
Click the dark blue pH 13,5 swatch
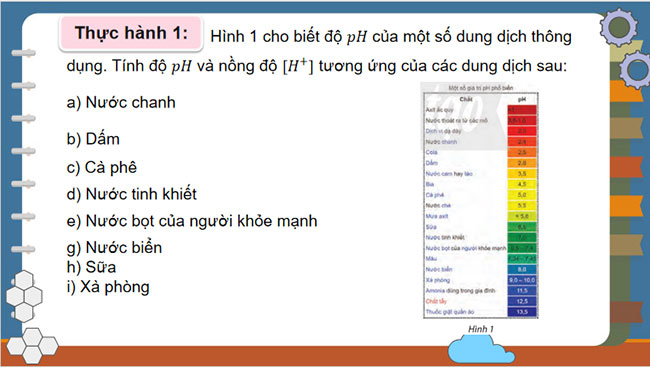(522, 311)
